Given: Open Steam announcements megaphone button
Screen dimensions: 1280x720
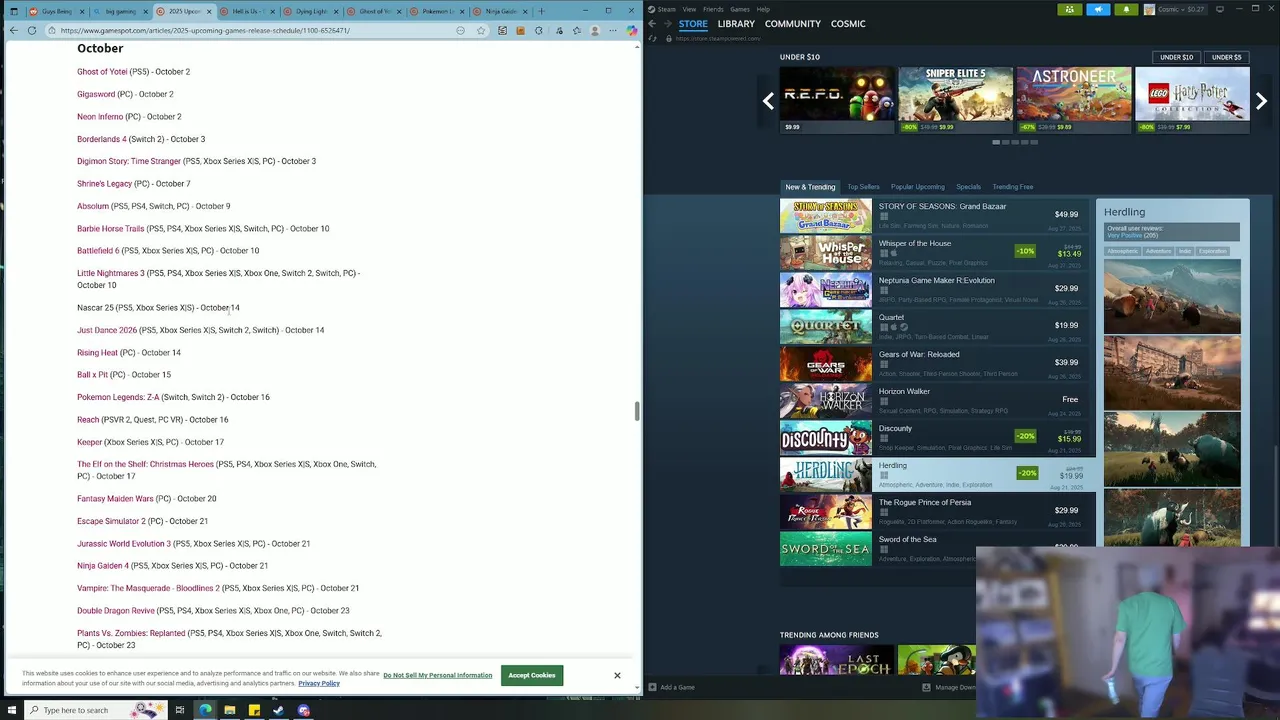Looking at the screenshot, I should coord(1098,9).
